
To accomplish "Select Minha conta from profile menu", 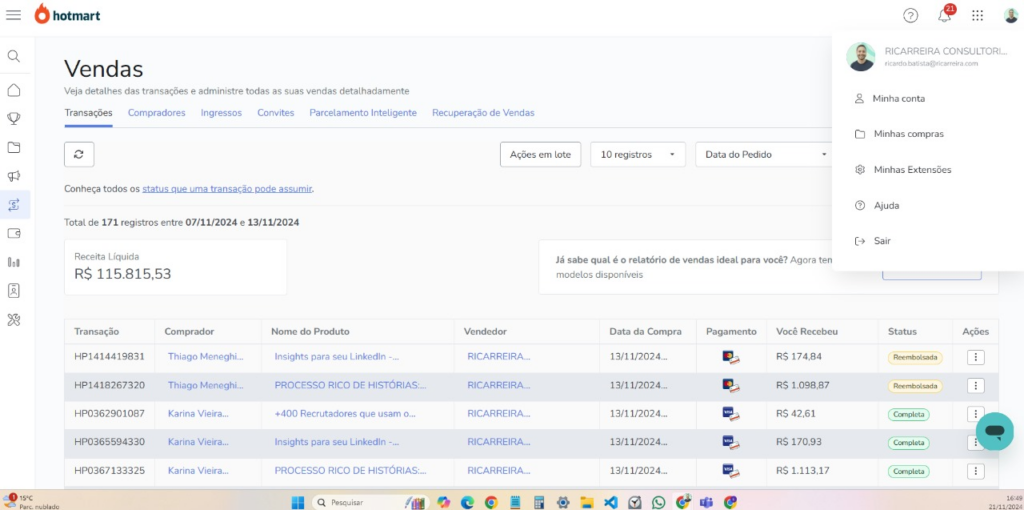I will [898, 99].
